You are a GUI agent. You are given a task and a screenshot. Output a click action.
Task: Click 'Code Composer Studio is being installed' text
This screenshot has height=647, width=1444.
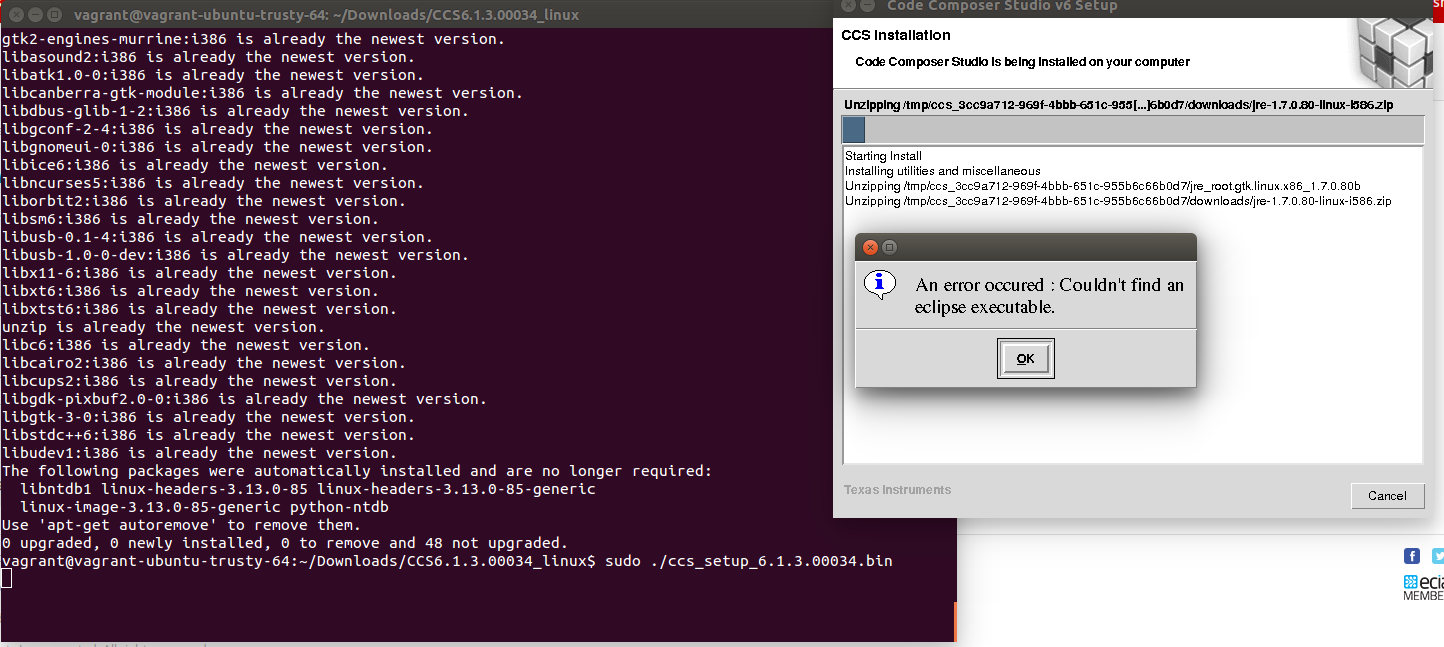[x=1022, y=62]
